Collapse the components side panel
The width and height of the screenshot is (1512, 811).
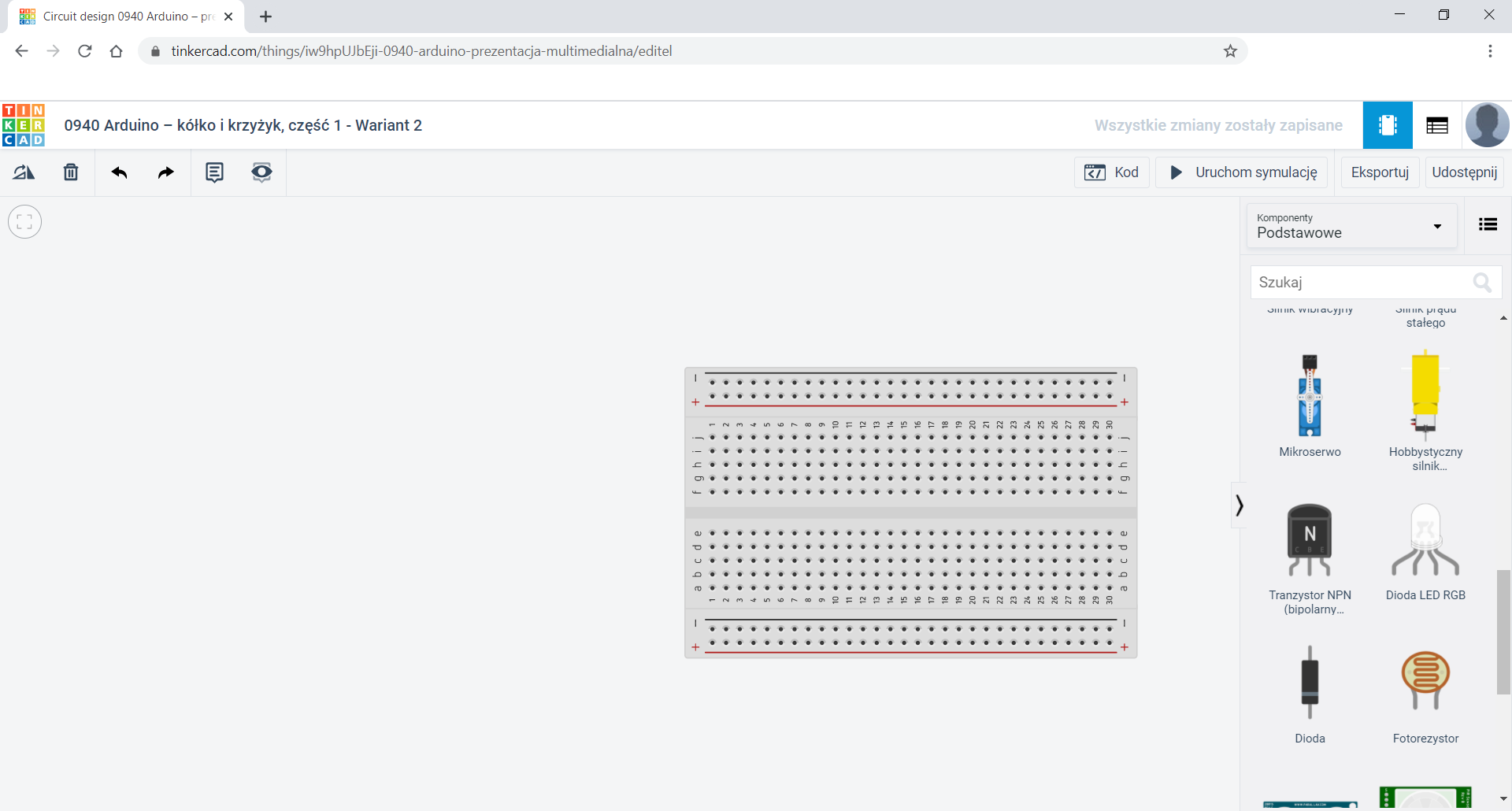click(x=1239, y=505)
